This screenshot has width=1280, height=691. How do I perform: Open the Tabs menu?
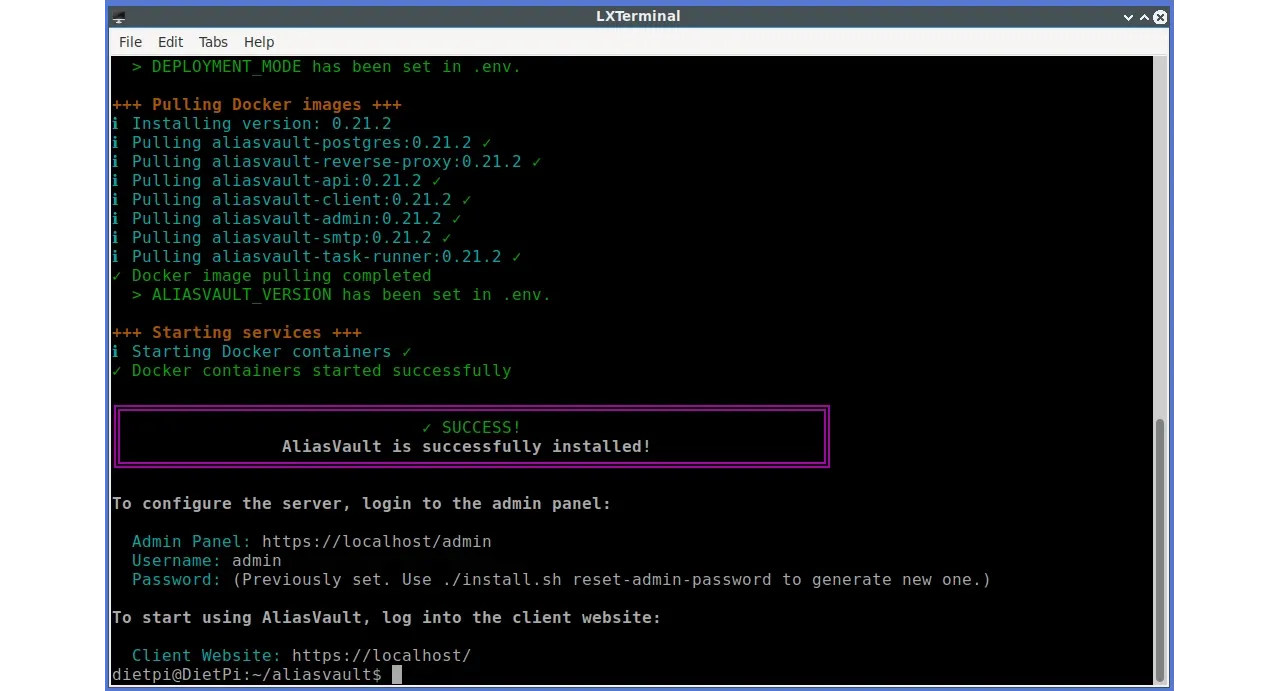click(213, 42)
